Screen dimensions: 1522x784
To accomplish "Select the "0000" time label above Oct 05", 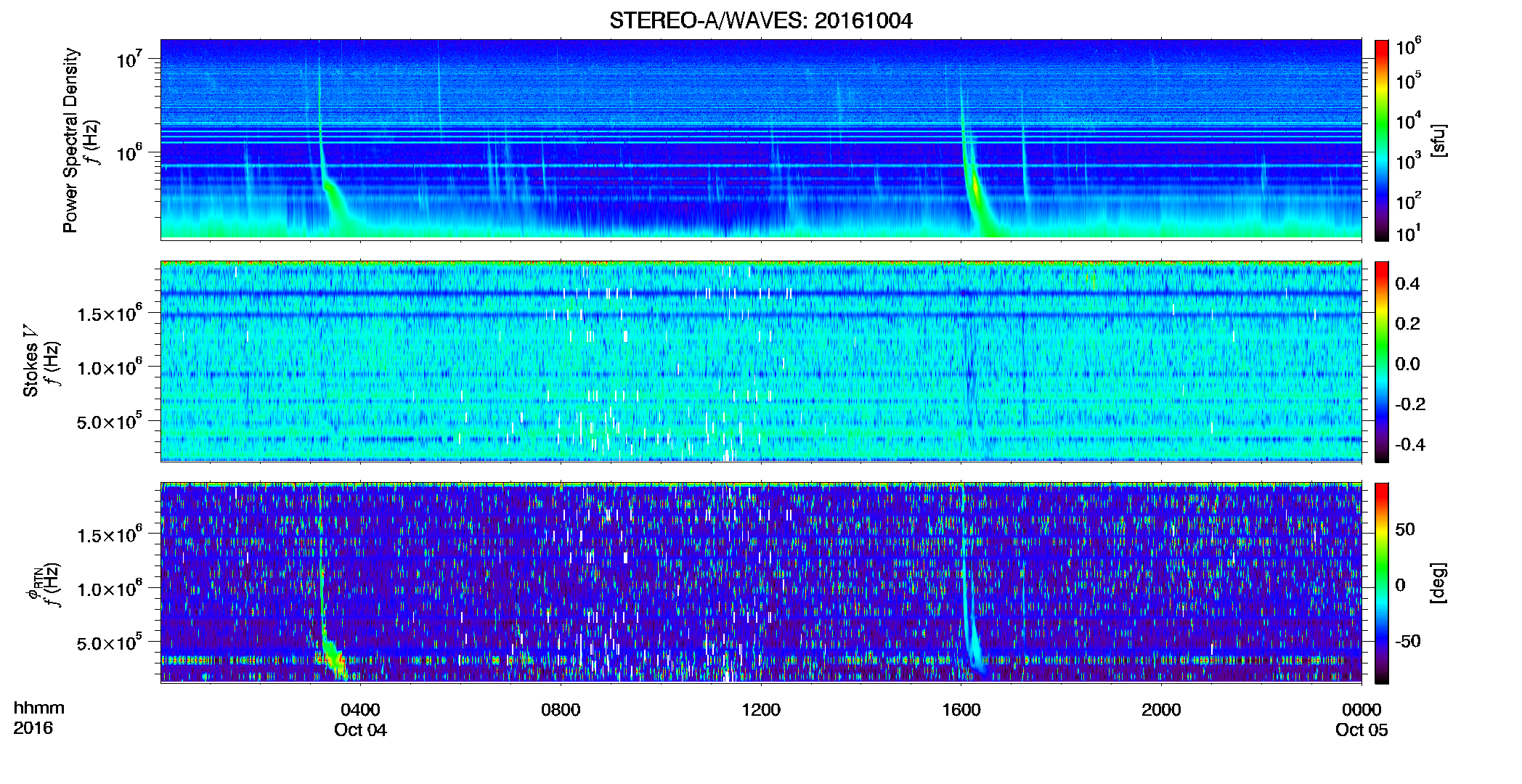I will (1362, 709).
